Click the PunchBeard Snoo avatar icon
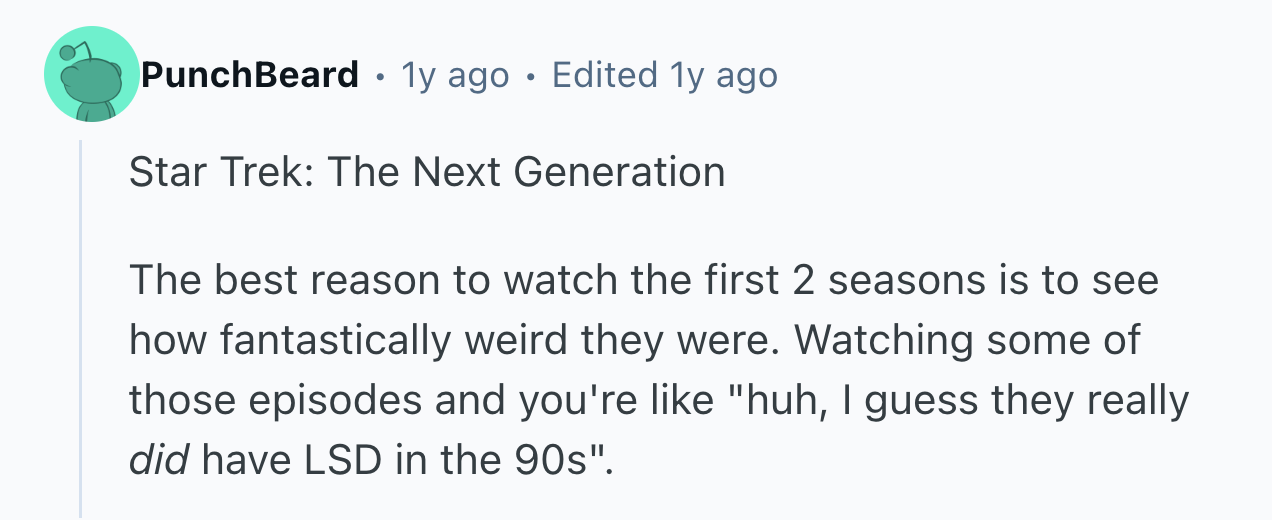The width and height of the screenshot is (1272, 520). point(91,75)
